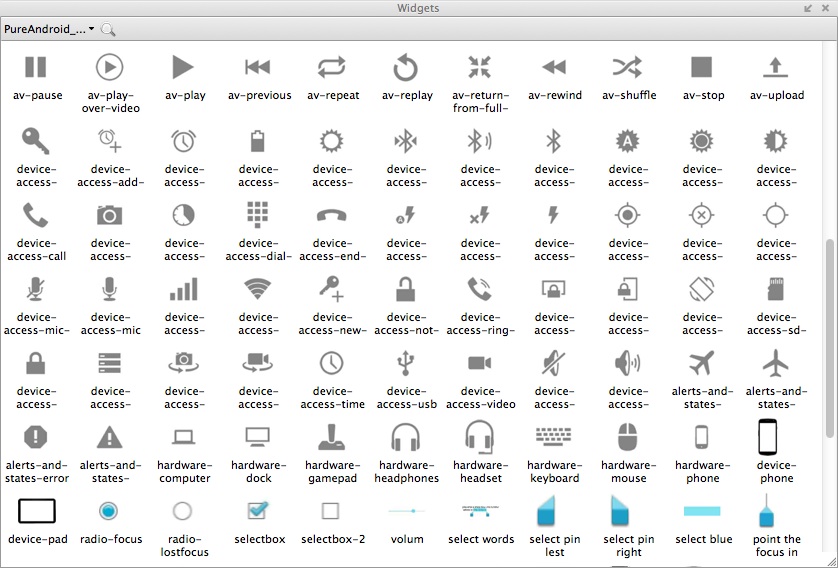
Task: Choose the device-access-call phone icon
Action: point(36,215)
